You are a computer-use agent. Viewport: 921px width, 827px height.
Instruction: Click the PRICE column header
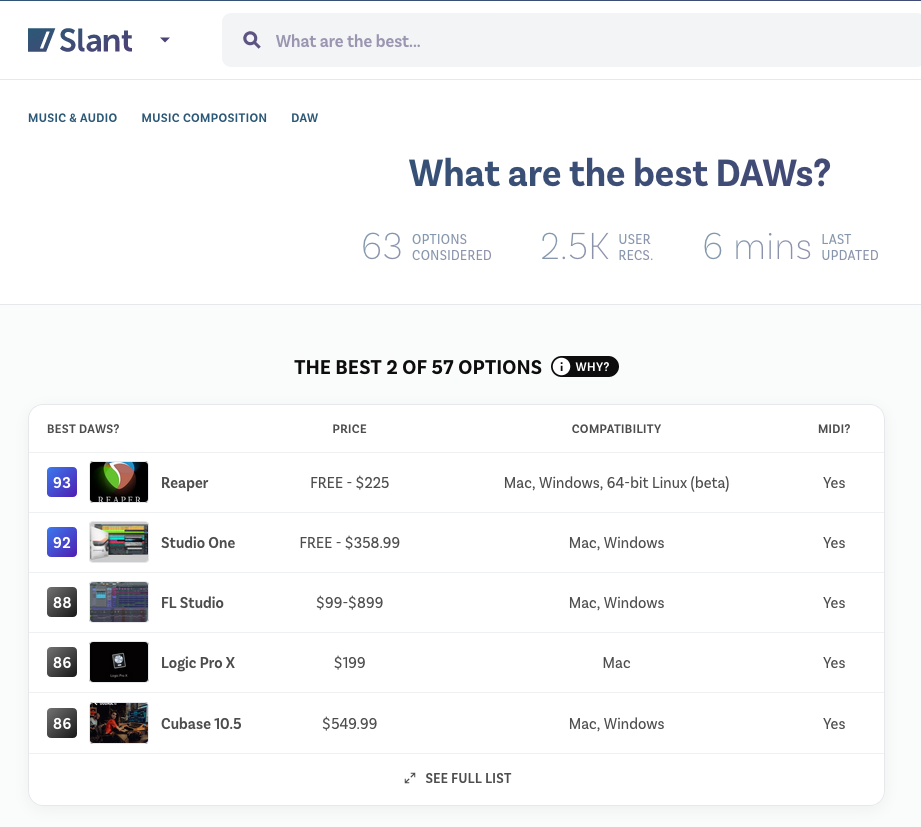point(349,429)
